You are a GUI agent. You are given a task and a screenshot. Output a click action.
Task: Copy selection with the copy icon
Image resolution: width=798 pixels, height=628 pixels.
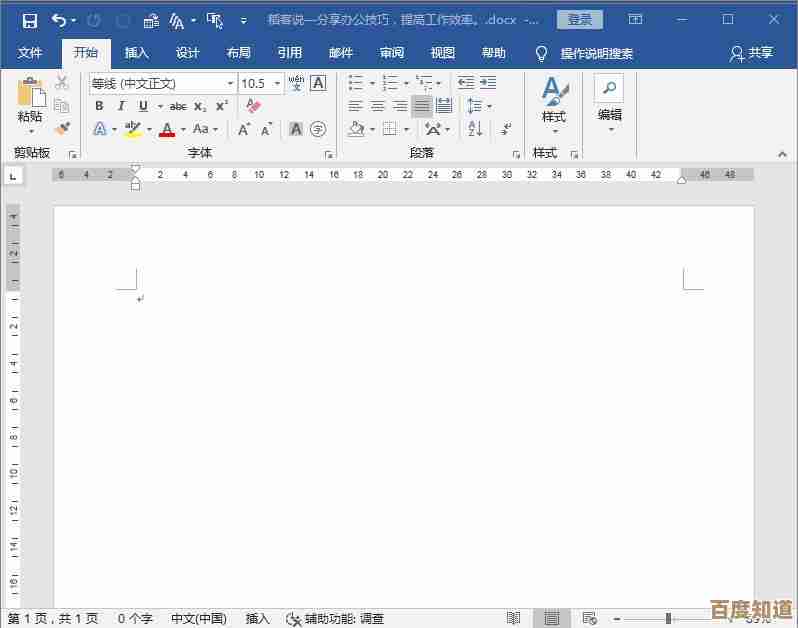coord(62,105)
